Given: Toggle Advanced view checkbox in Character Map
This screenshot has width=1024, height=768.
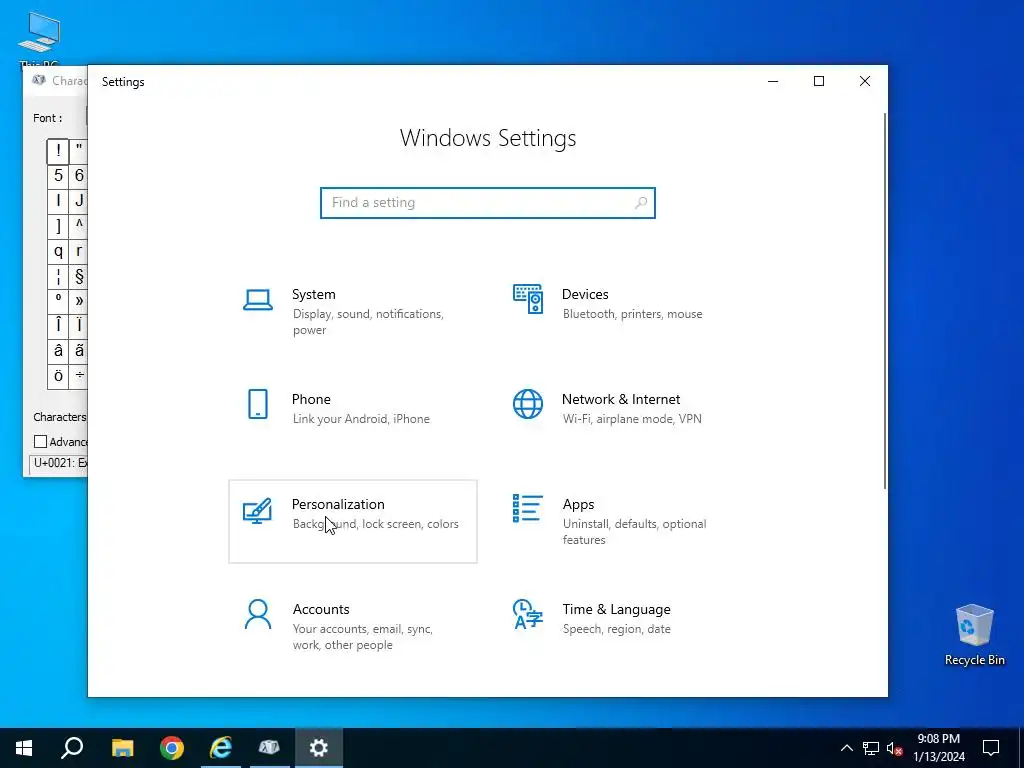Looking at the screenshot, I should tap(40, 442).
